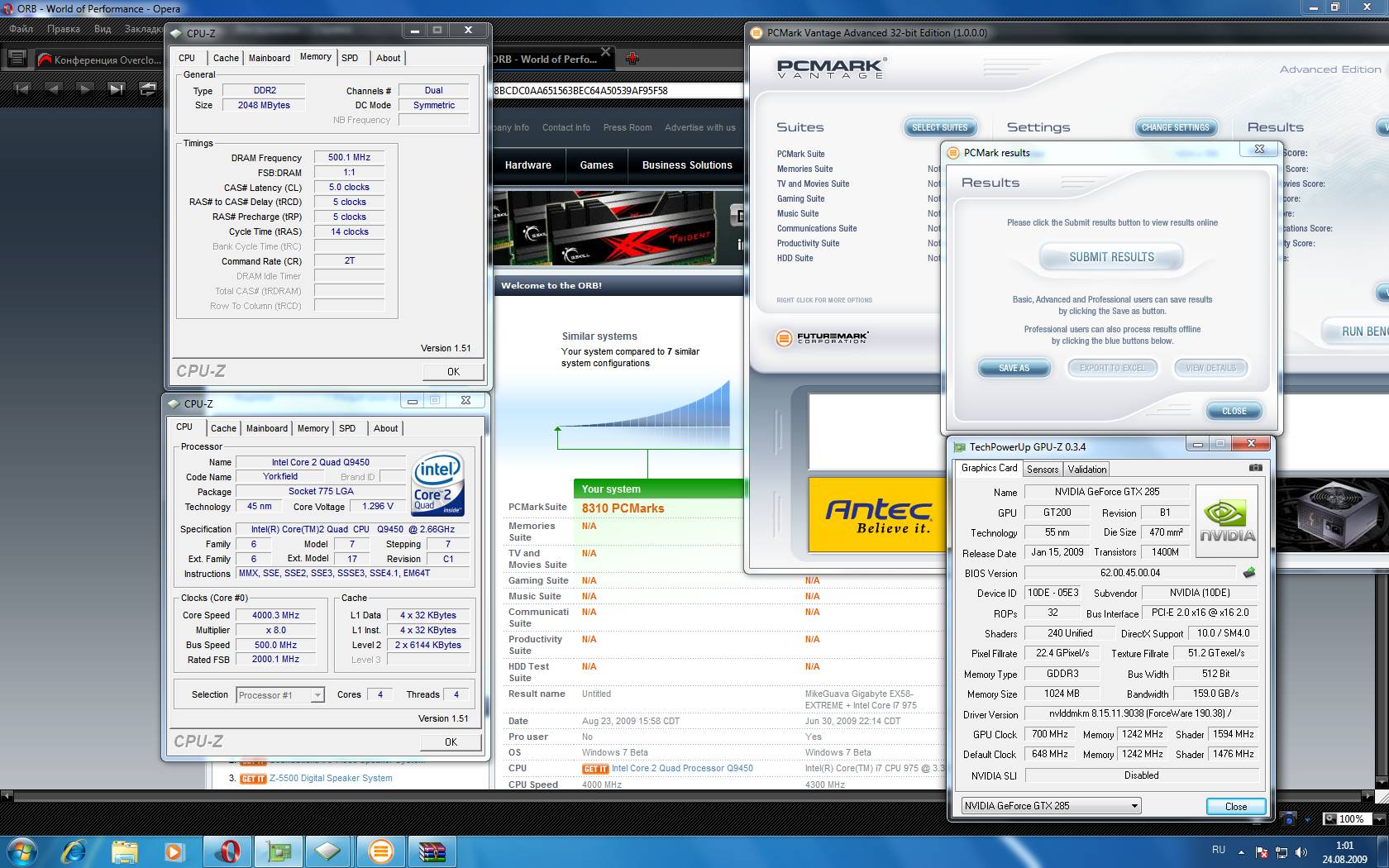Open Windows Media Player on the taskbar

[x=174, y=851]
